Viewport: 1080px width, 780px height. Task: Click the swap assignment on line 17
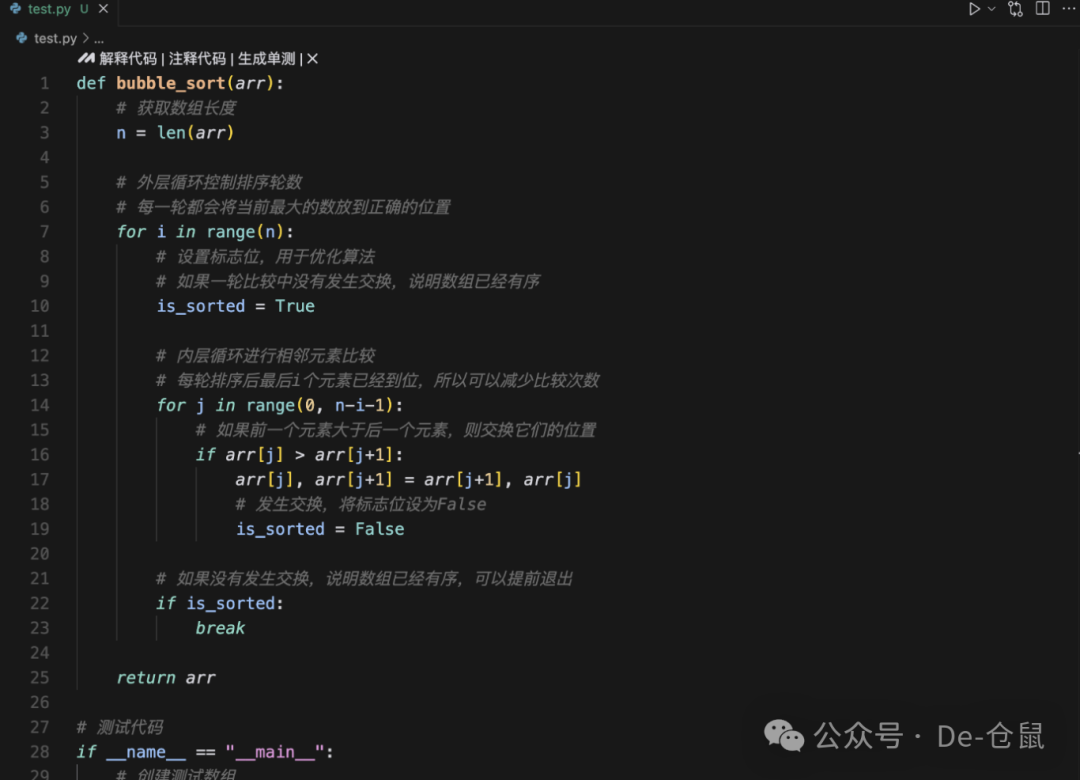point(408,480)
